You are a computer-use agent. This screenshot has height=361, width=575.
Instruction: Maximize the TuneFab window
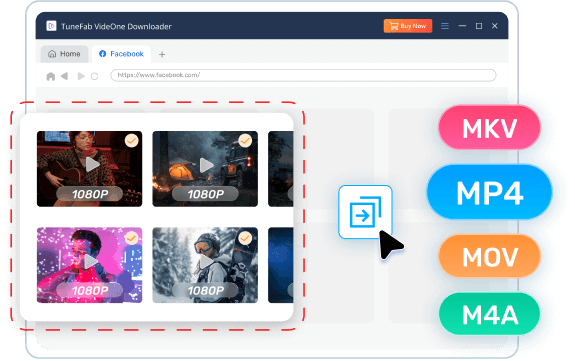click(x=479, y=26)
